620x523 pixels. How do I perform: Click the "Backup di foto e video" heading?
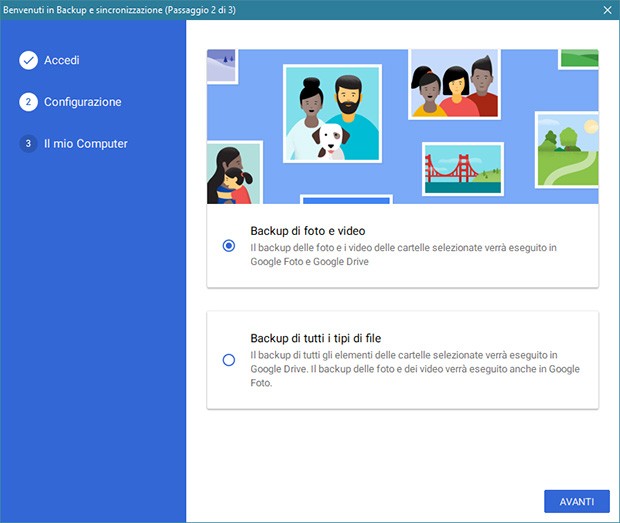click(308, 231)
